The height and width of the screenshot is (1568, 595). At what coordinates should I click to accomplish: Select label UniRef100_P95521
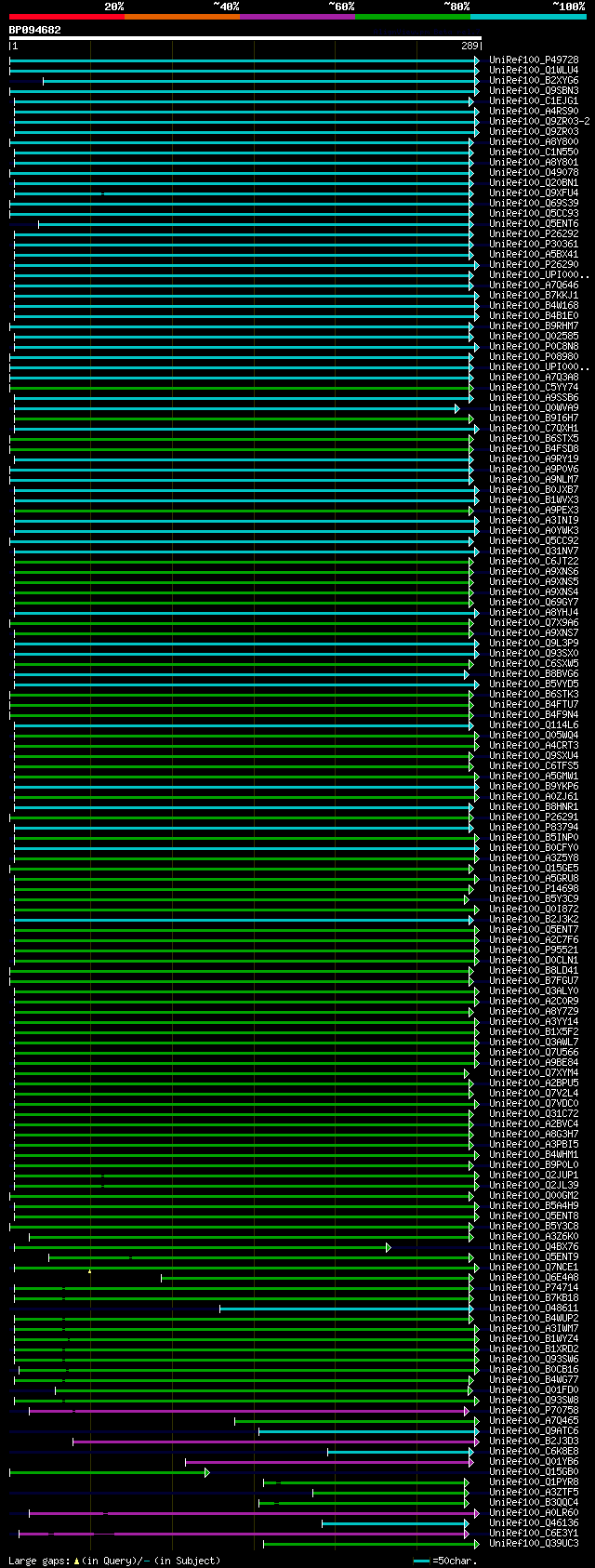point(534,950)
